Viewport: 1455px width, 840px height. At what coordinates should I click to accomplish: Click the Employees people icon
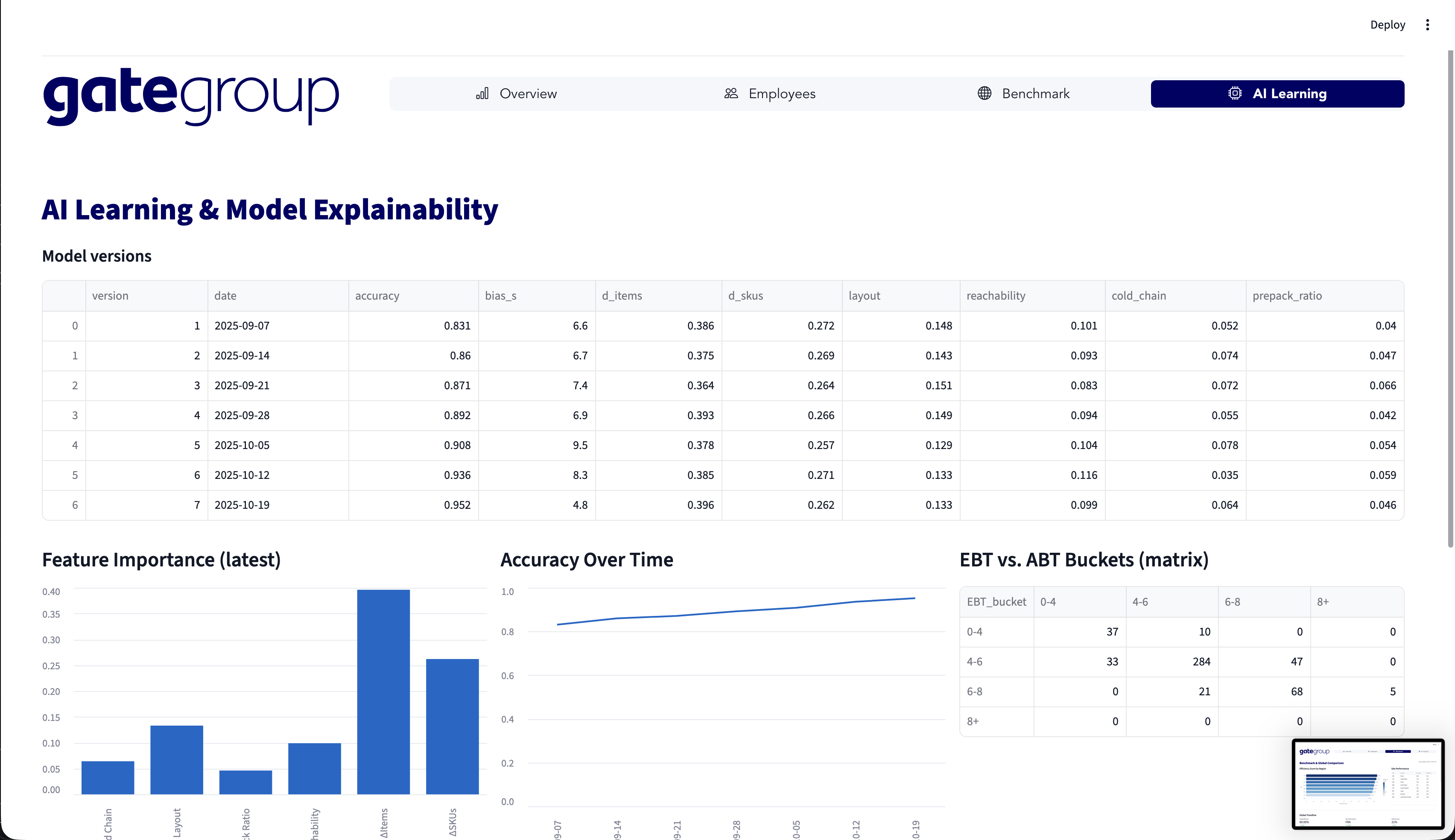pyautogui.click(x=731, y=93)
